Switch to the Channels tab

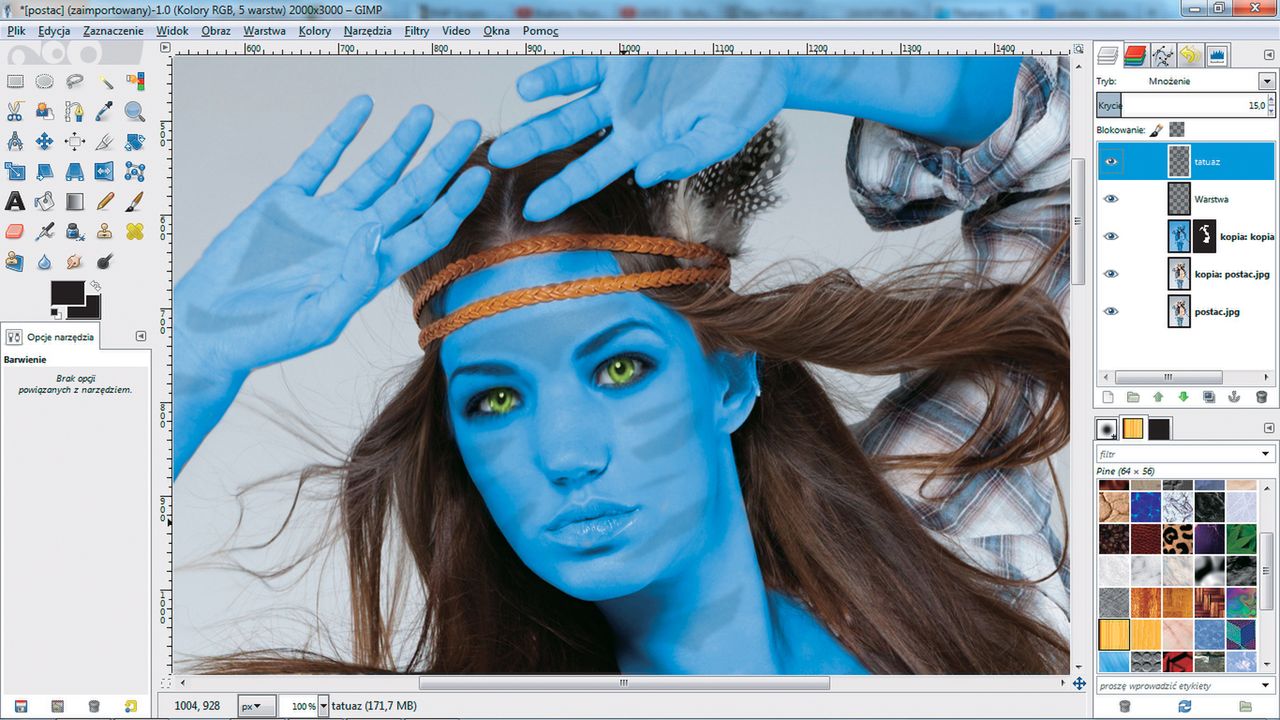(x=1134, y=54)
